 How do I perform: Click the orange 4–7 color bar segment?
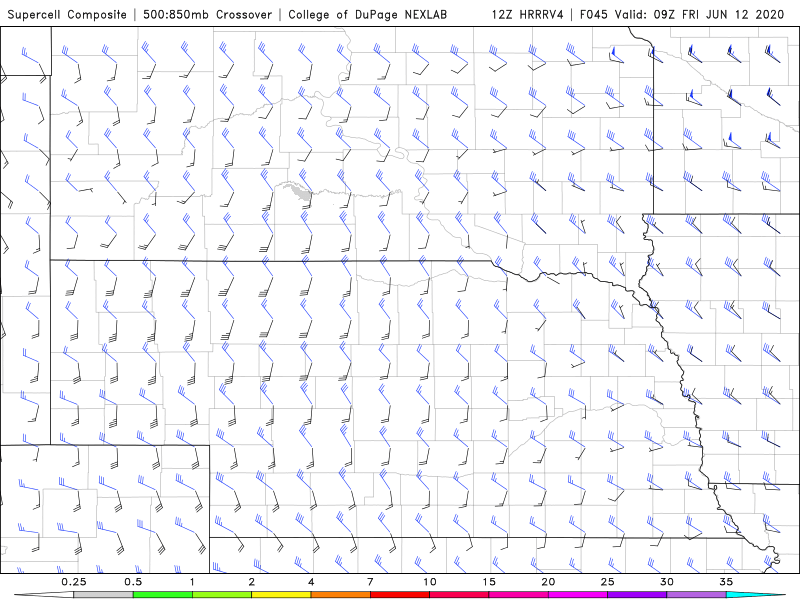pos(340,595)
